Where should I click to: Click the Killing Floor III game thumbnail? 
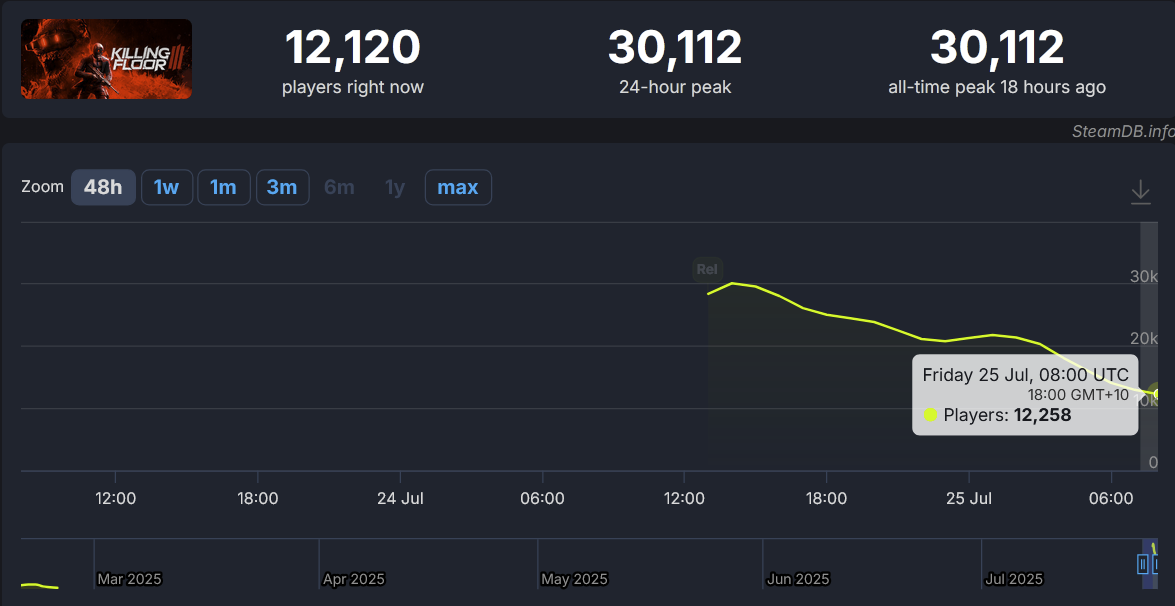[x=106, y=59]
